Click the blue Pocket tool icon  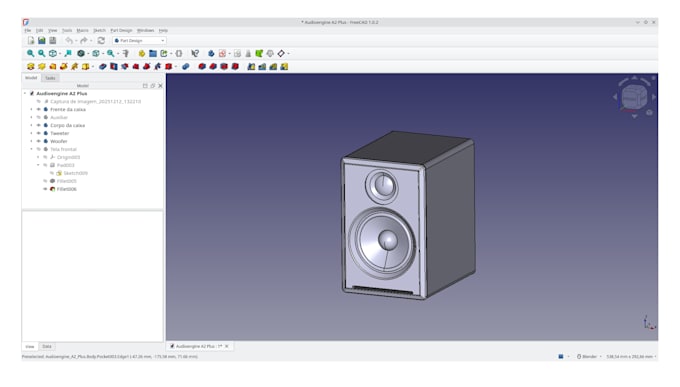point(103,66)
